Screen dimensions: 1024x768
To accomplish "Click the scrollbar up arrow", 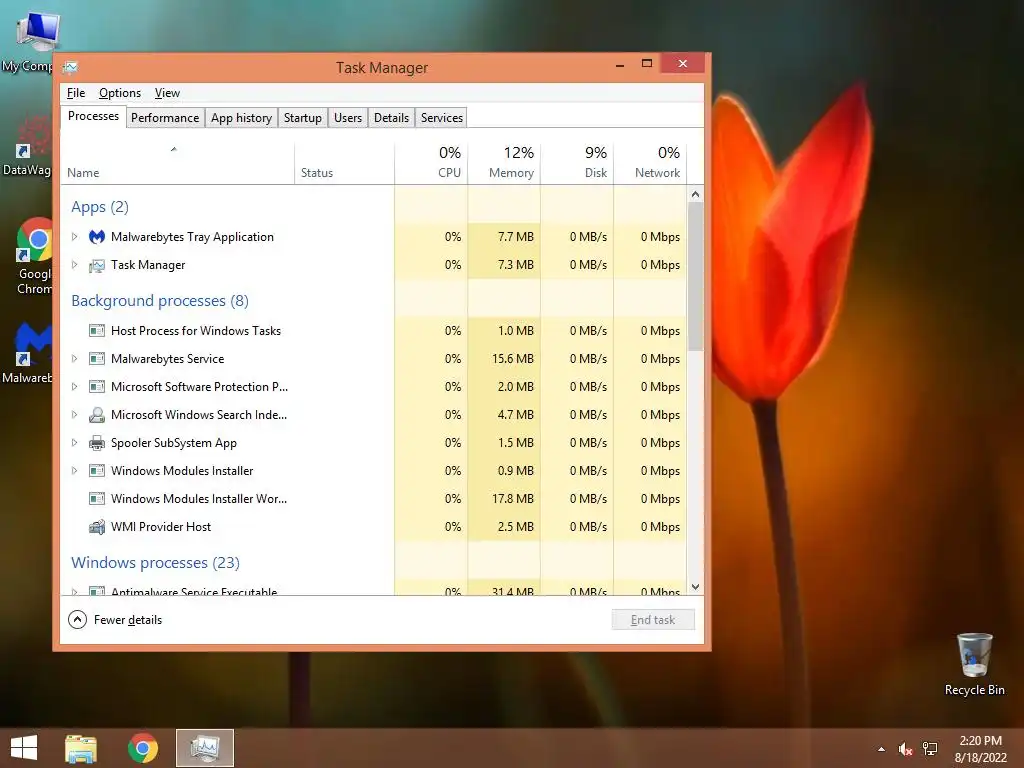I will click(x=696, y=195).
